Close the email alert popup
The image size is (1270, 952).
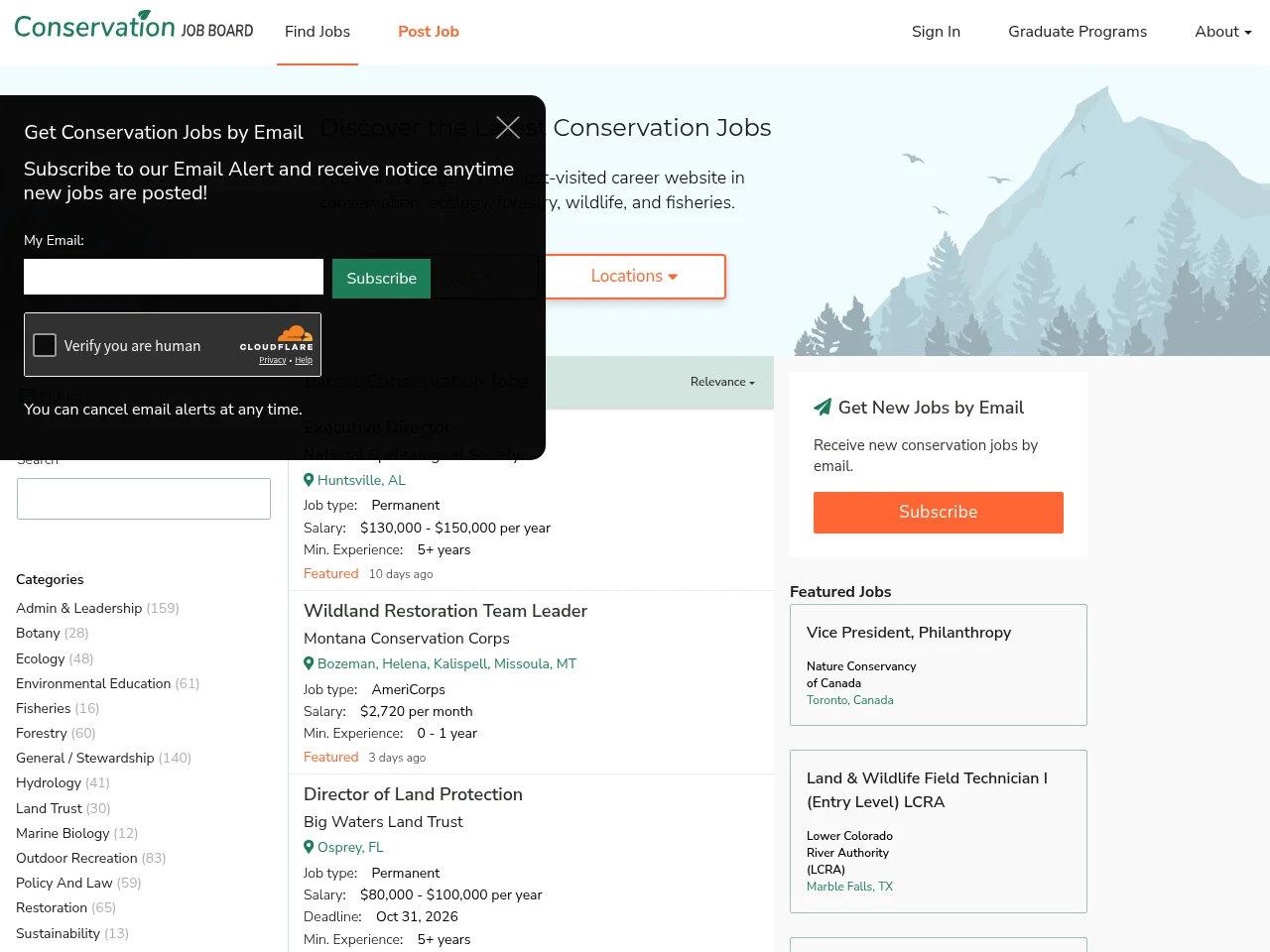(x=508, y=127)
